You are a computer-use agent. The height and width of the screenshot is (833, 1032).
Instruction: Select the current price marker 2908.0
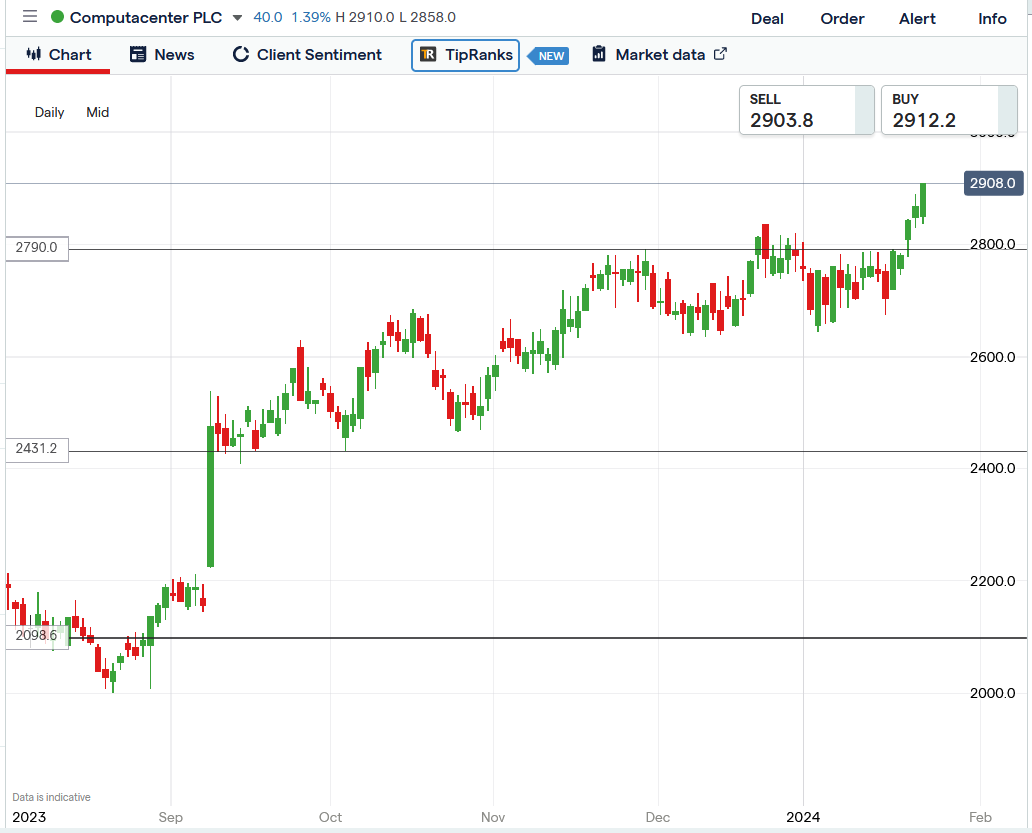[x=993, y=184]
